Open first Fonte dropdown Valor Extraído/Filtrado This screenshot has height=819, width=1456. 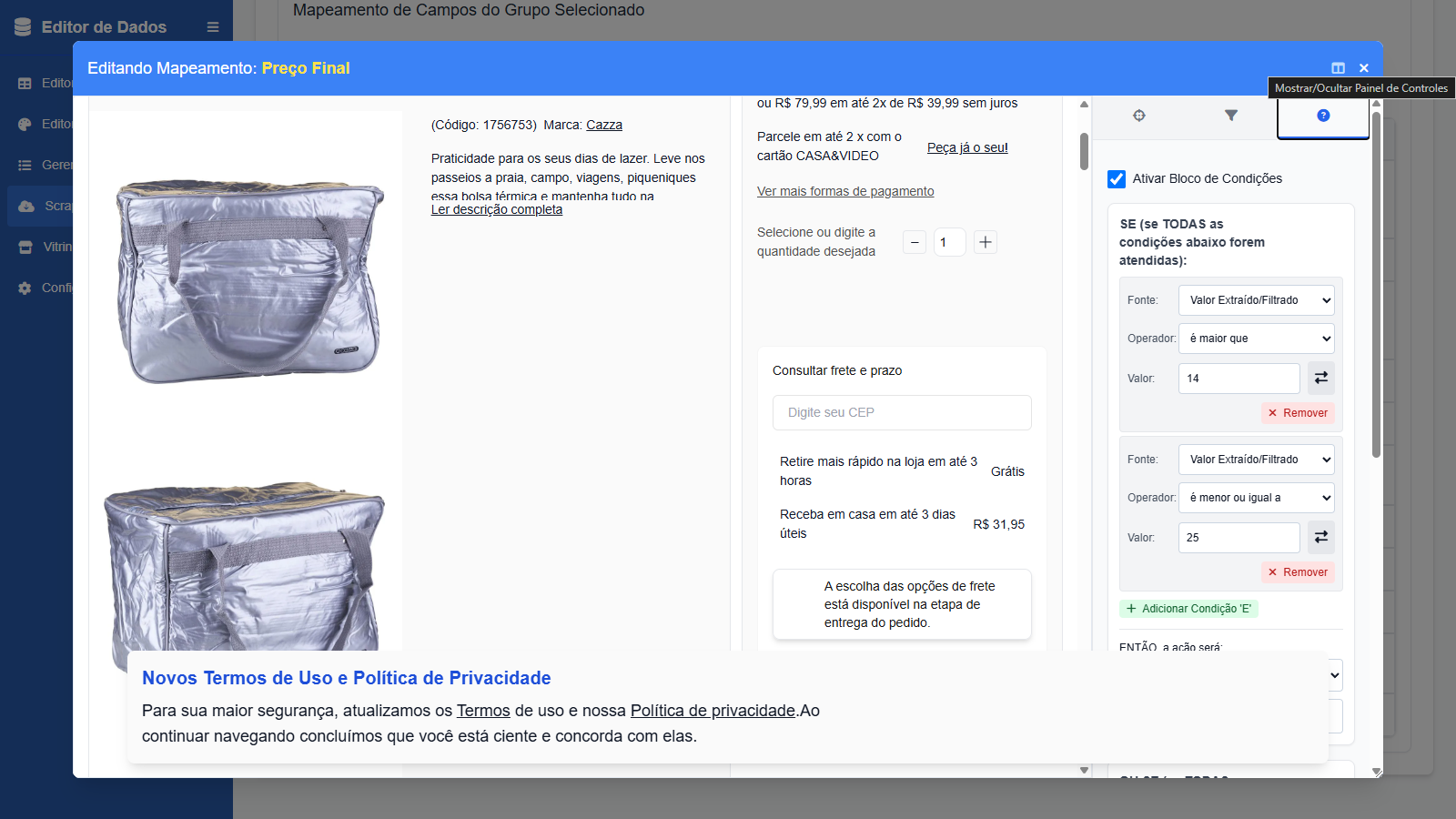click(1256, 300)
